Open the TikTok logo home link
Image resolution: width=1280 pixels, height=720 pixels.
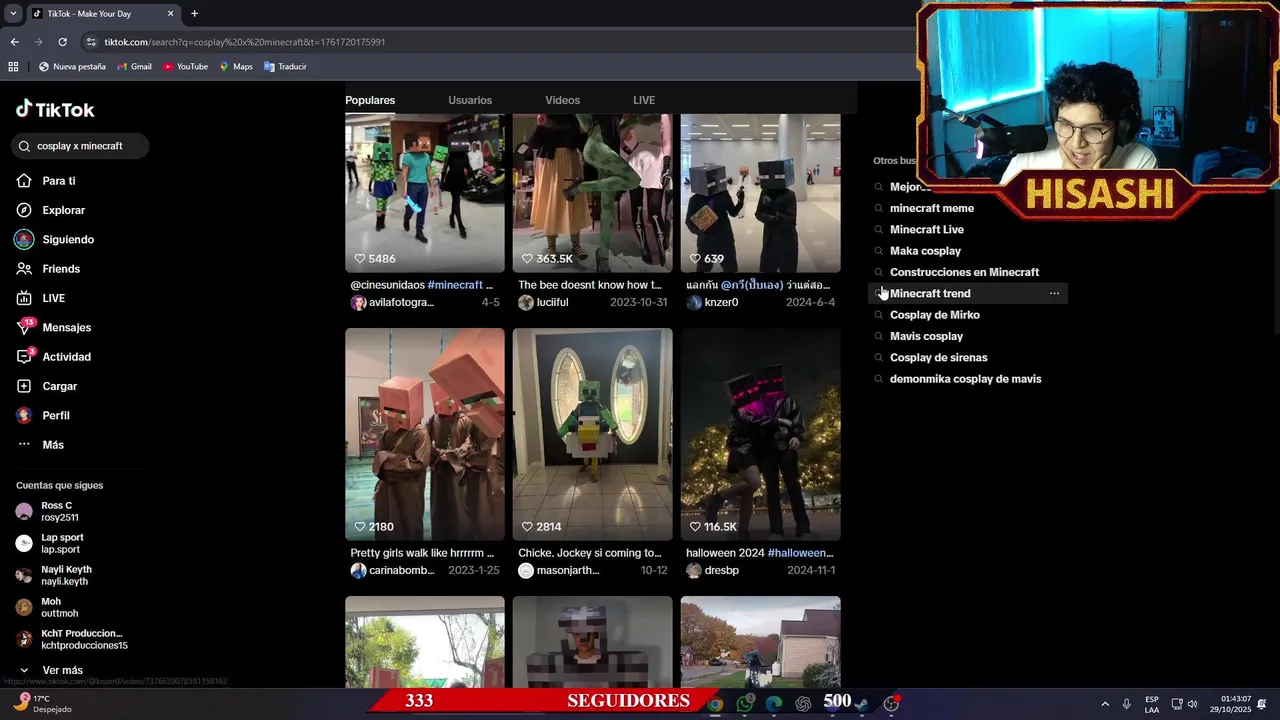(55, 109)
